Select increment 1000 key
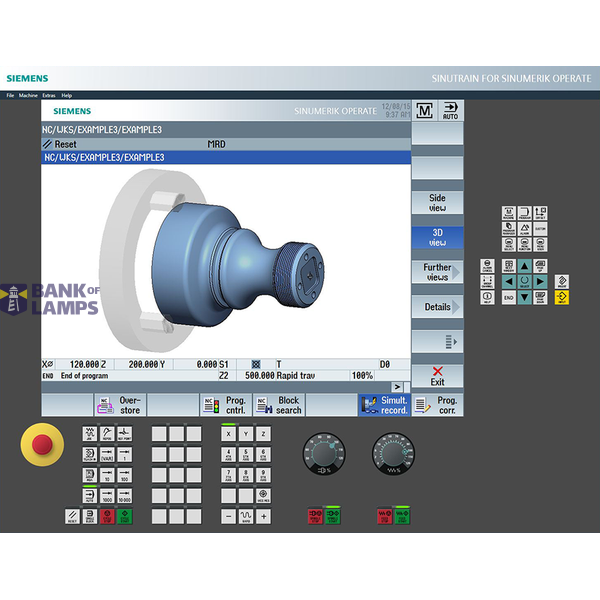The image size is (600, 600). click(x=107, y=496)
